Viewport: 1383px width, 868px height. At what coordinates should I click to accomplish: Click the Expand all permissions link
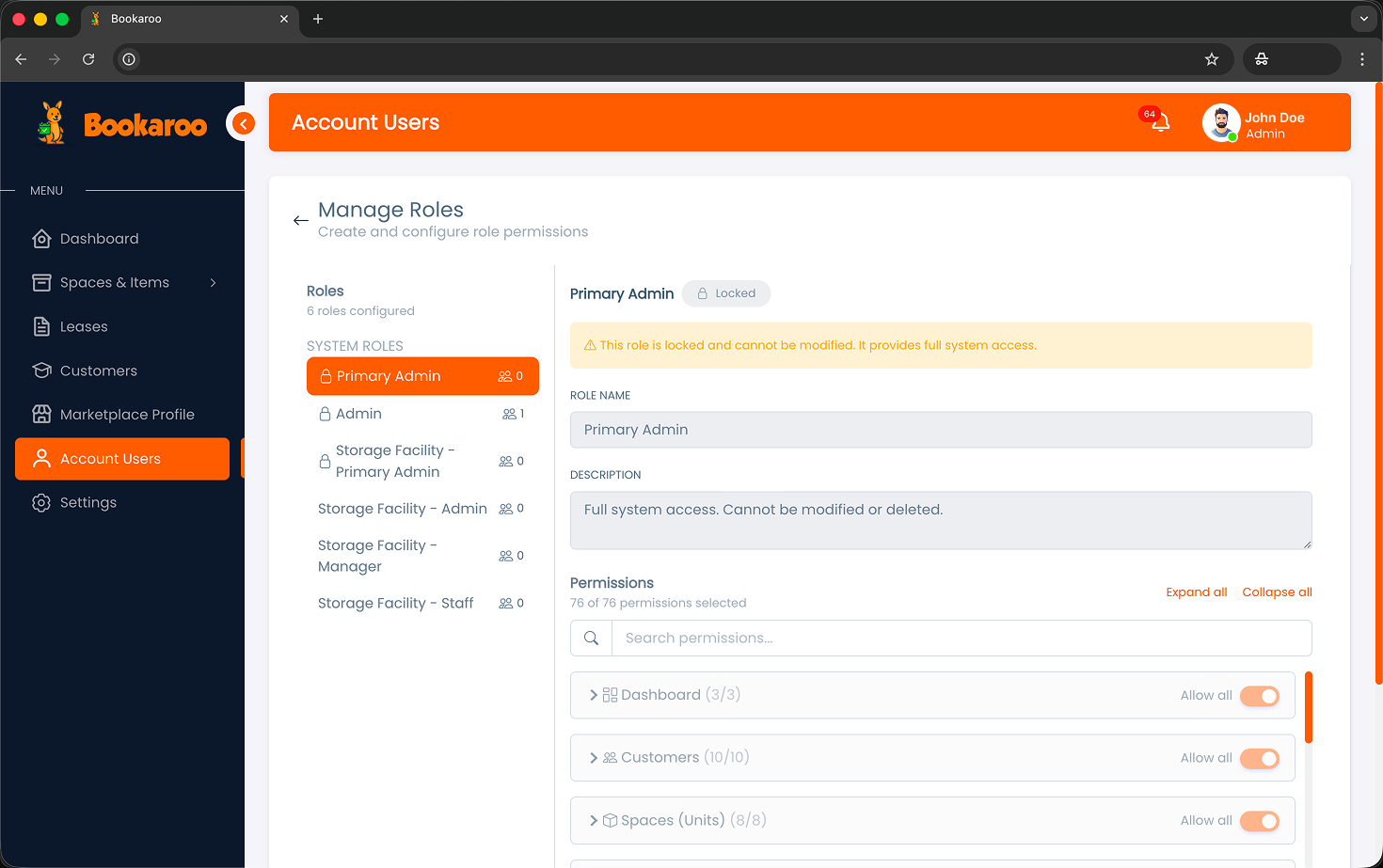(x=1196, y=592)
